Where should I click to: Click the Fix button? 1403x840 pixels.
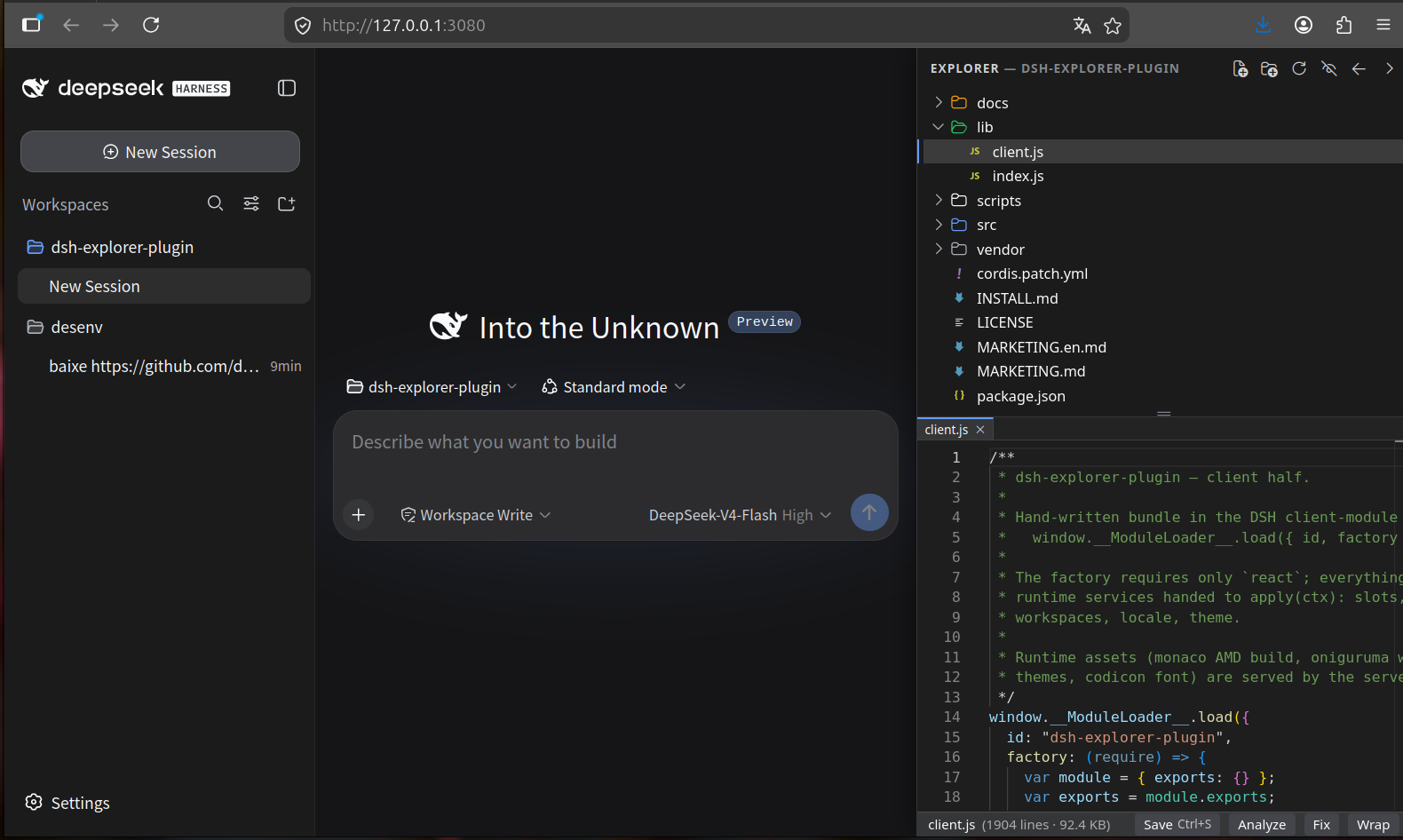coord(1321,825)
